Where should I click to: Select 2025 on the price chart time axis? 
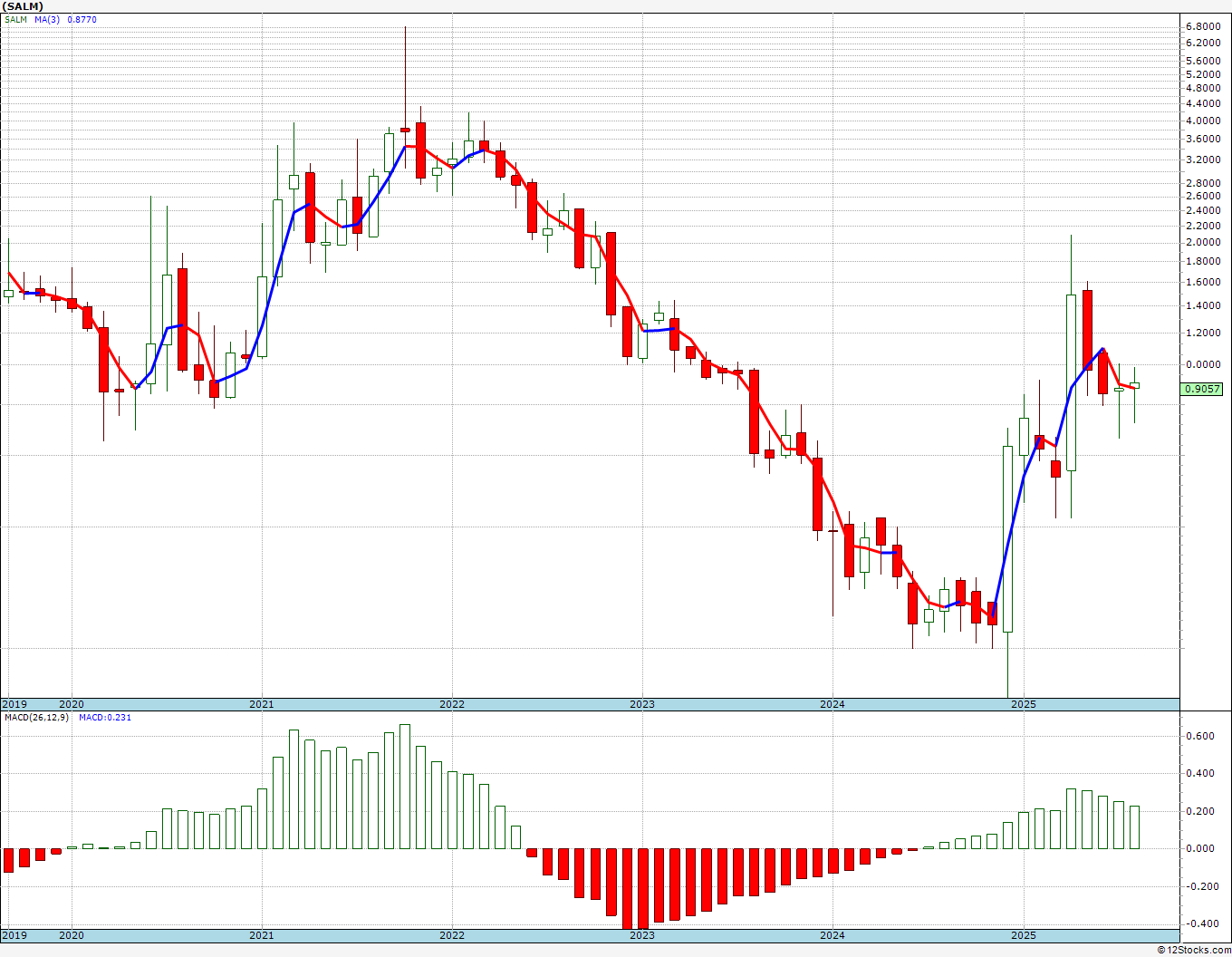[x=1024, y=704]
